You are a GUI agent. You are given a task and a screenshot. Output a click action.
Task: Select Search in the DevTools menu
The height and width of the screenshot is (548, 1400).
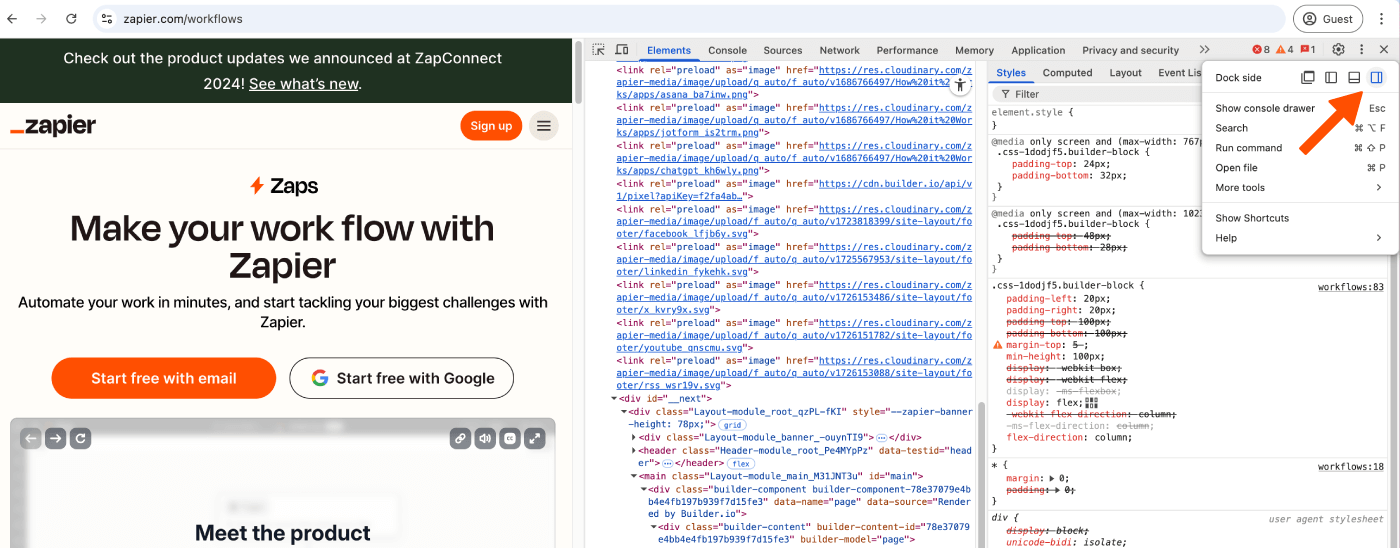pos(1298,128)
